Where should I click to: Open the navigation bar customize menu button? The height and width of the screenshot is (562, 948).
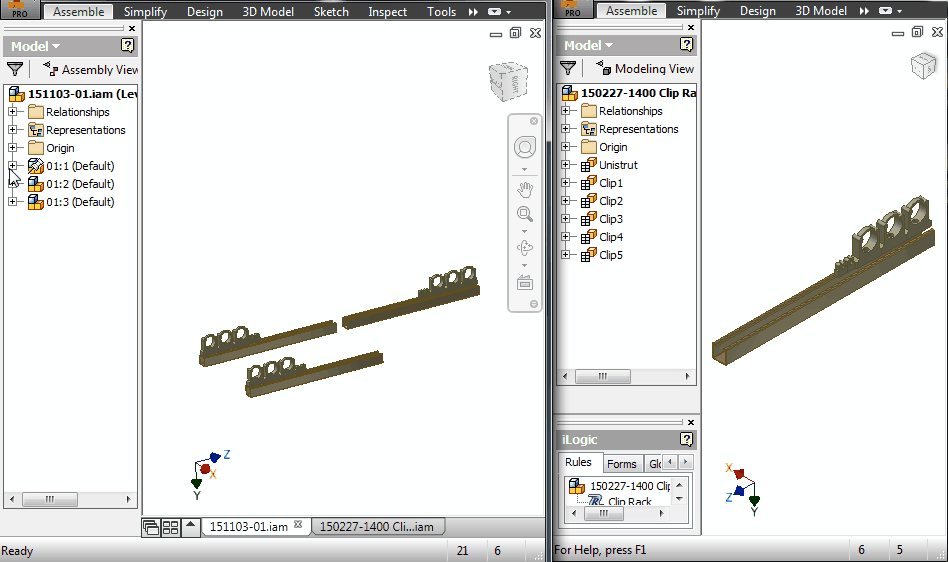point(534,304)
